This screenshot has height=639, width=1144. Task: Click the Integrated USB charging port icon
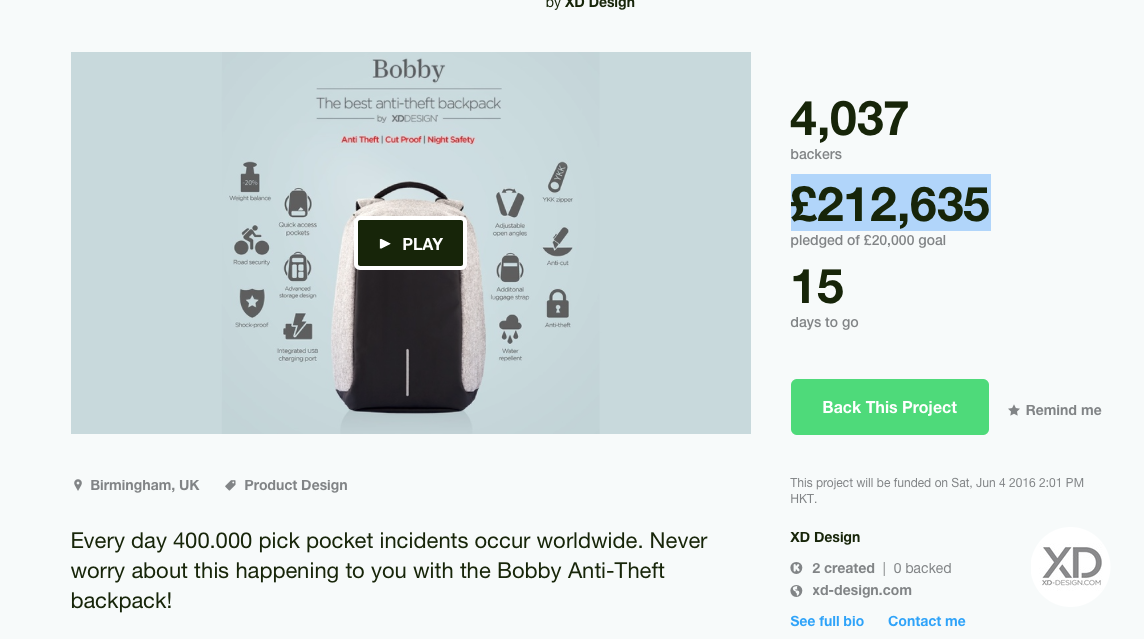click(297, 327)
